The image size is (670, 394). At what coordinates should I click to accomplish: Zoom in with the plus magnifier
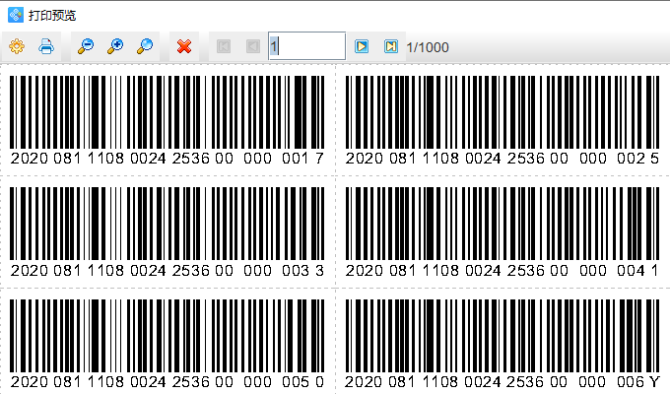115,46
